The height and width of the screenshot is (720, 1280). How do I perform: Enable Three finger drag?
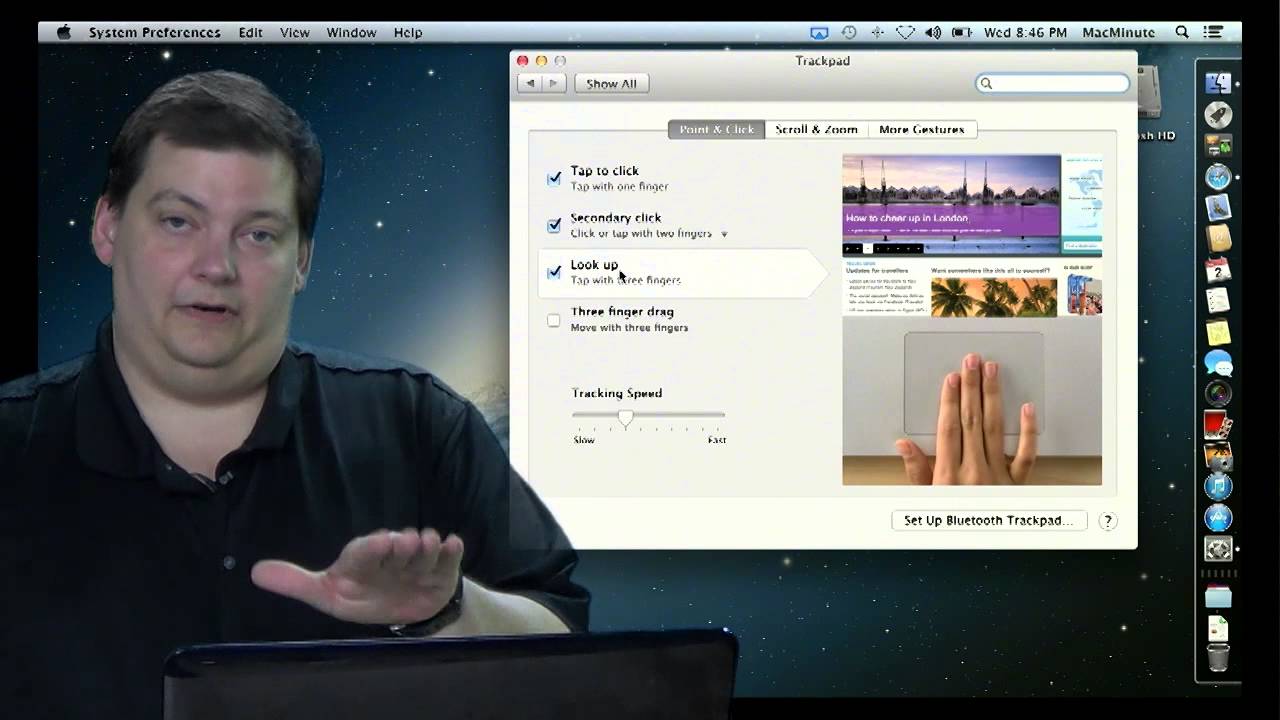click(554, 320)
